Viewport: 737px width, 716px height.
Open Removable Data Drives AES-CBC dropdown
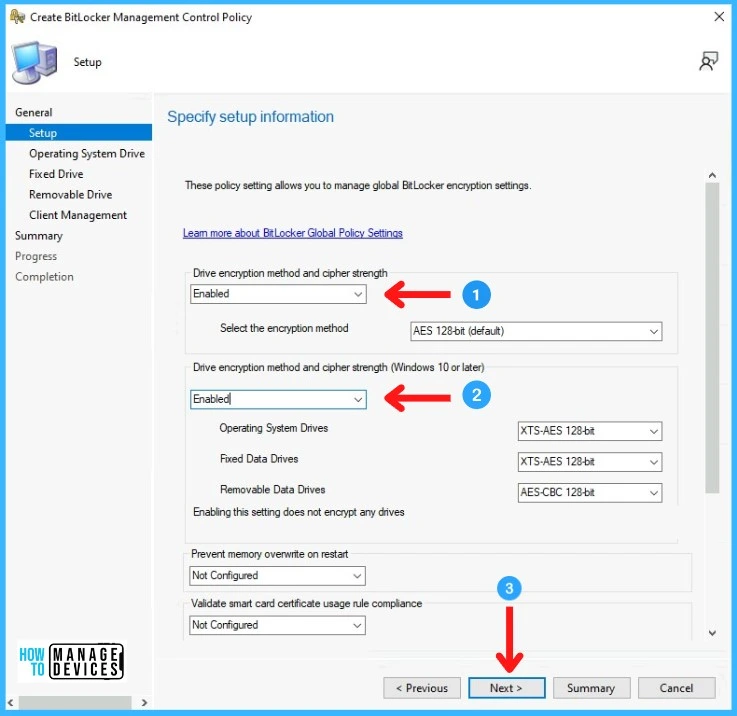[x=590, y=493]
